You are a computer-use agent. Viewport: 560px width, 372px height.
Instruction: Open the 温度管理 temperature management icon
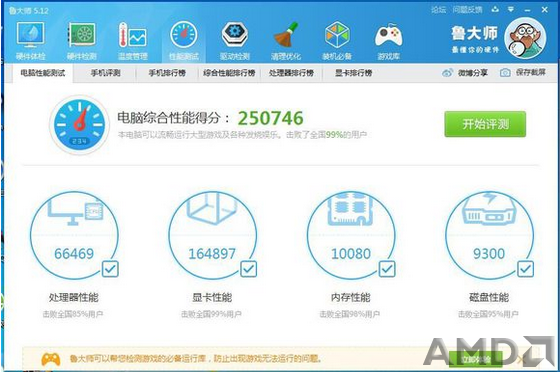coord(132,40)
